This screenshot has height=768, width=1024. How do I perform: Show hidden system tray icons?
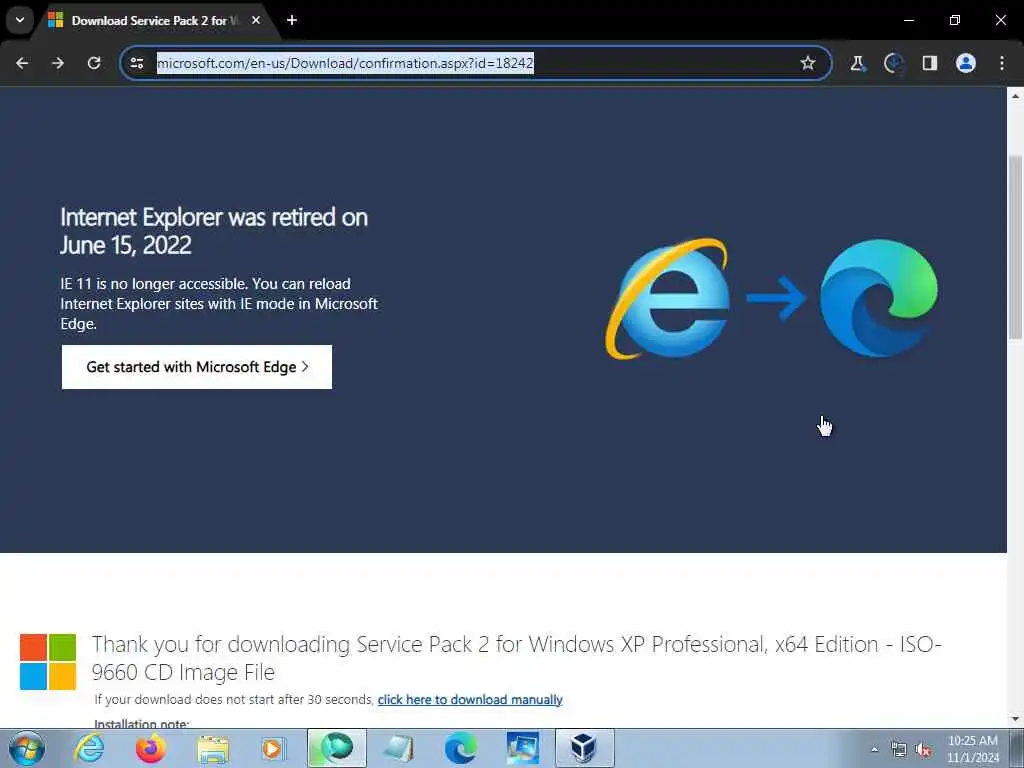(x=874, y=749)
